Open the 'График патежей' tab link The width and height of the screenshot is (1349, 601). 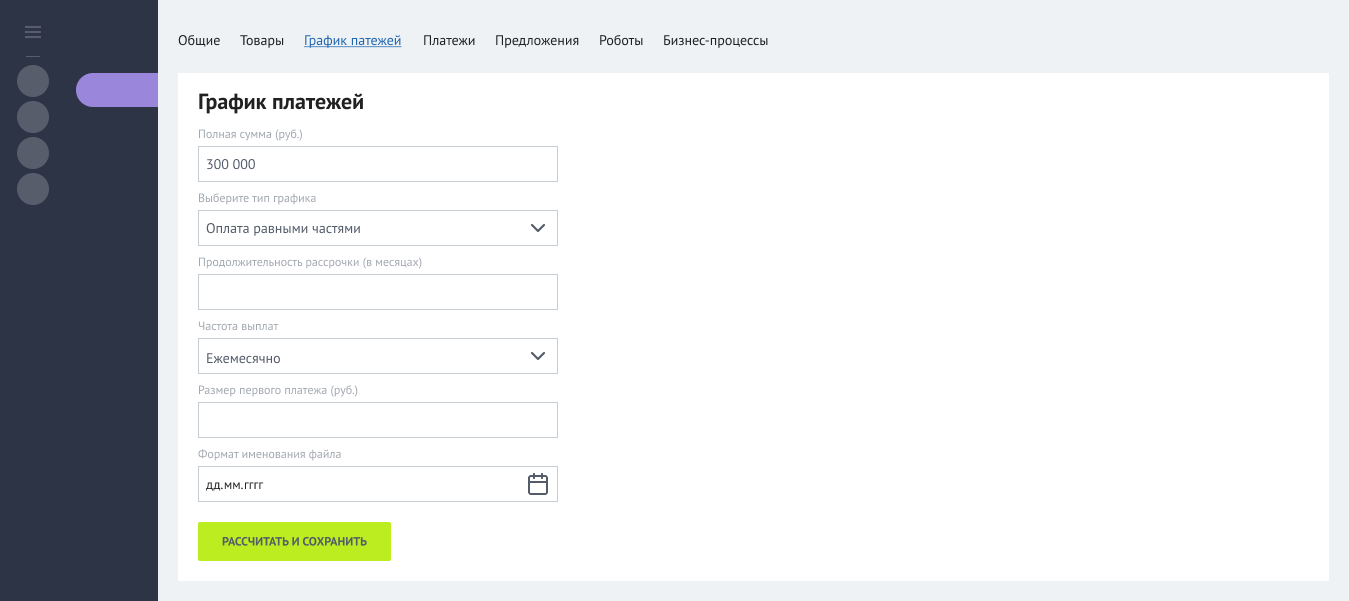click(352, 41)
